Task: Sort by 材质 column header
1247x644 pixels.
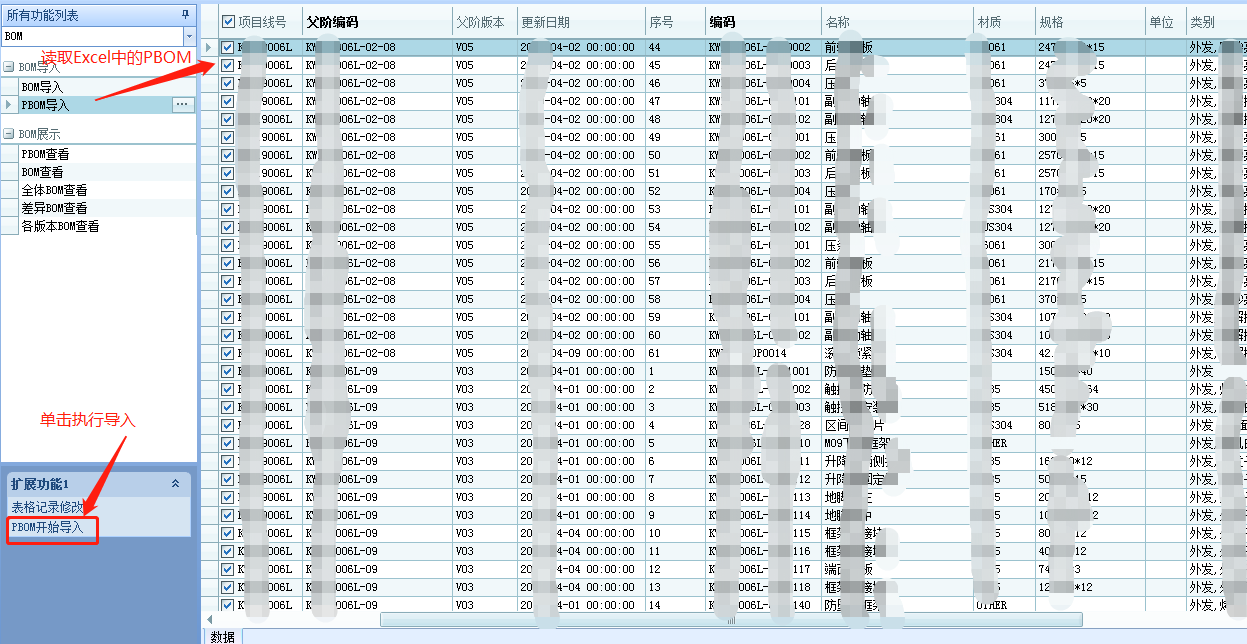Action: [1004, 21]
